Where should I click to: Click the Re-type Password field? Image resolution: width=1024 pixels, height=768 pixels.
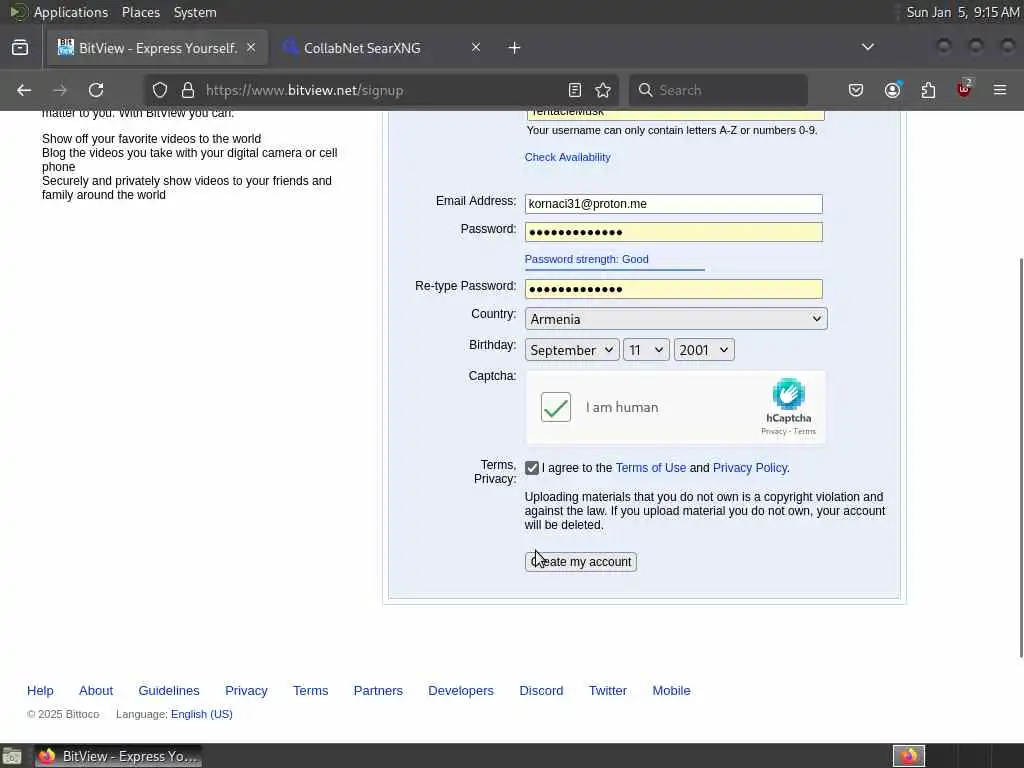tap(673, 289)
